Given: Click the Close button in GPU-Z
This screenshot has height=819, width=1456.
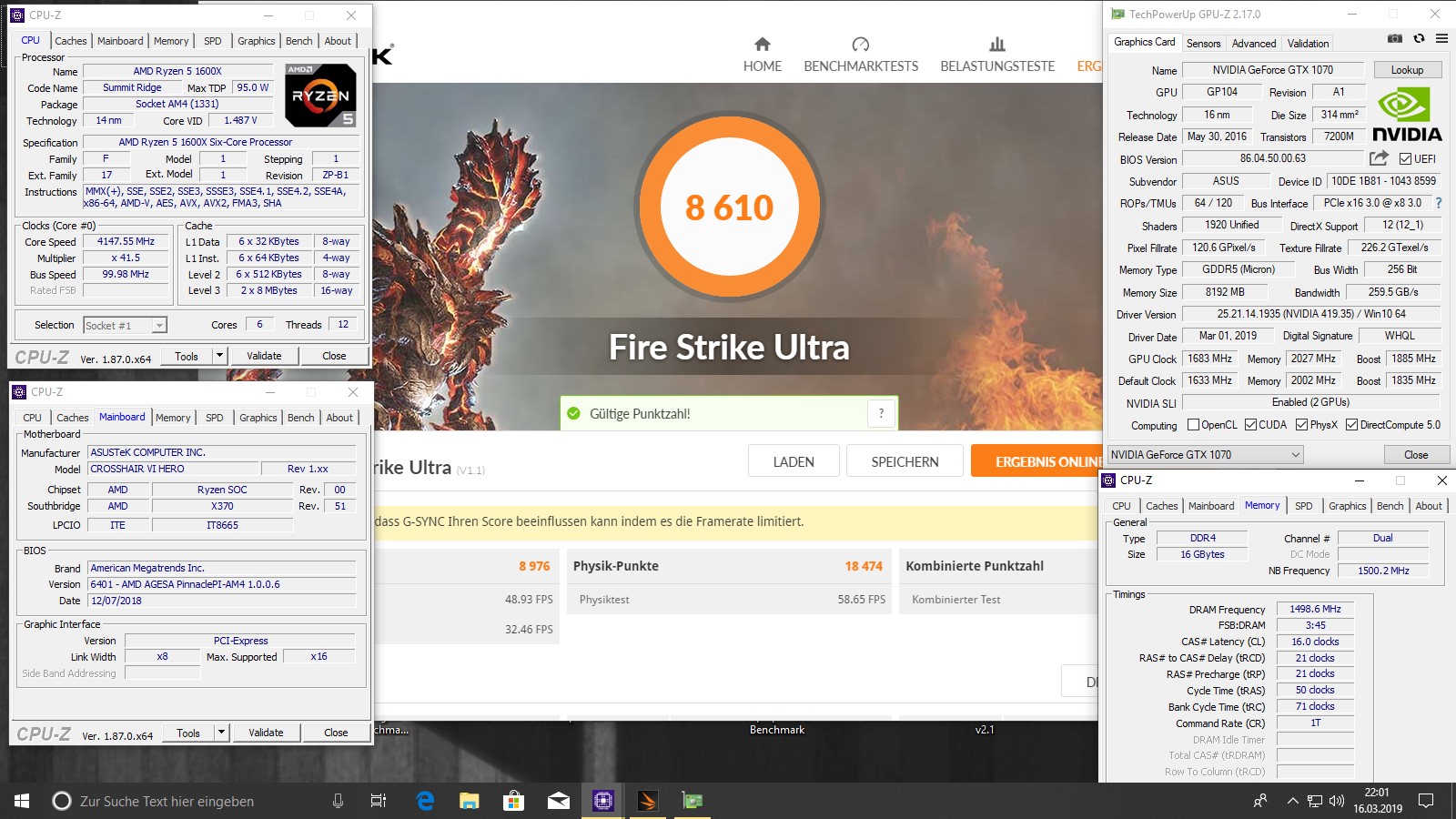Looking at the screenshot, I should point(1416,454).
